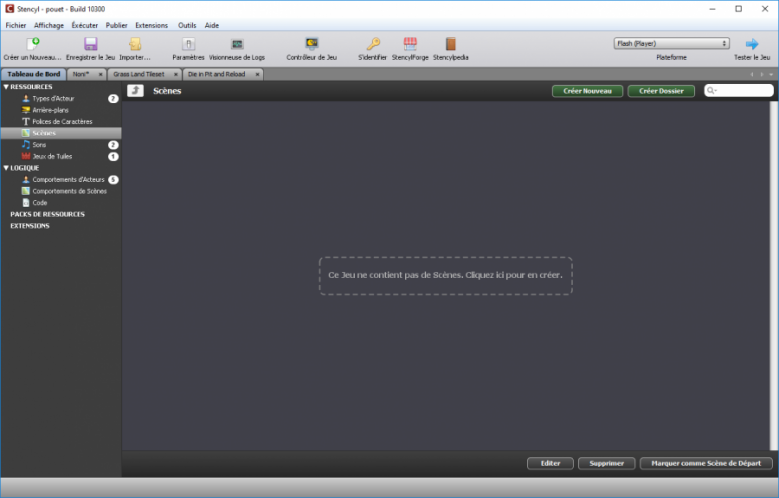779x498 pixels.
Task: Open the Aide menu
Action: point(212,25)
